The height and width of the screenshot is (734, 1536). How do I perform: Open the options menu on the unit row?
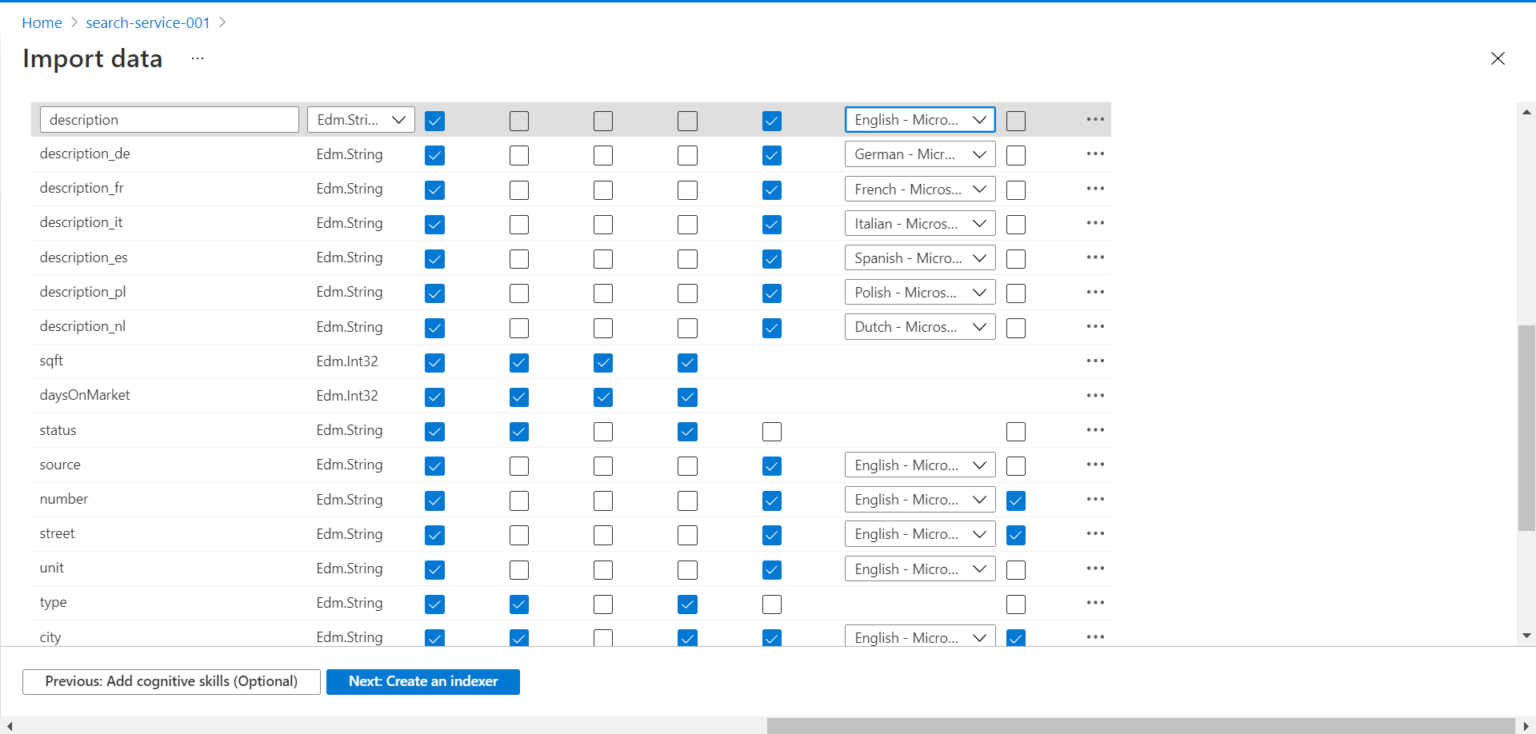pyautogui.click(x=1095, y=568)
